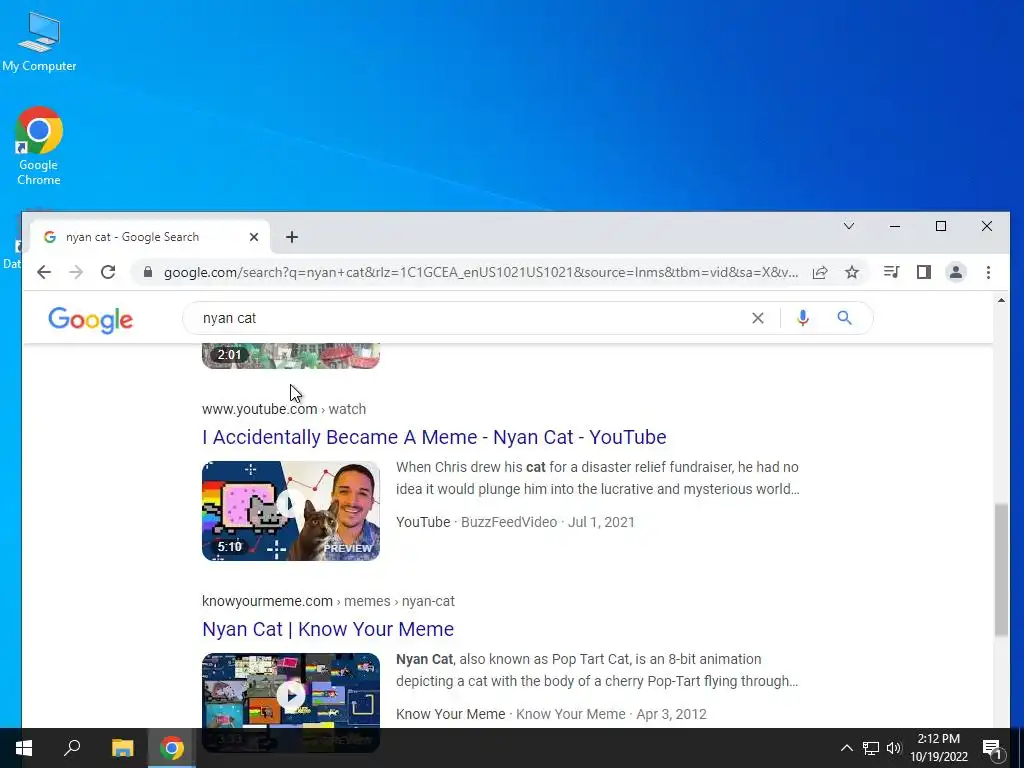Start voice search with microphone icon

click(803, 318)
